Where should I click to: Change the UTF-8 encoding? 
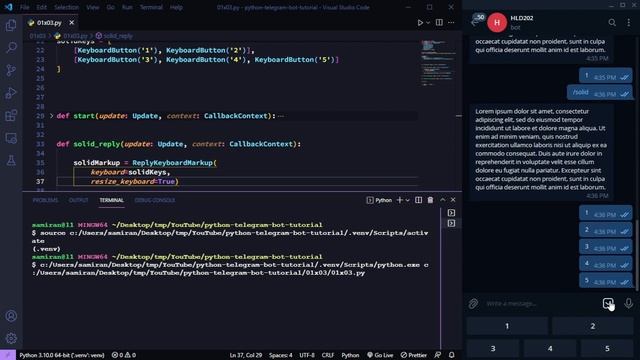(x=307, y=355)
